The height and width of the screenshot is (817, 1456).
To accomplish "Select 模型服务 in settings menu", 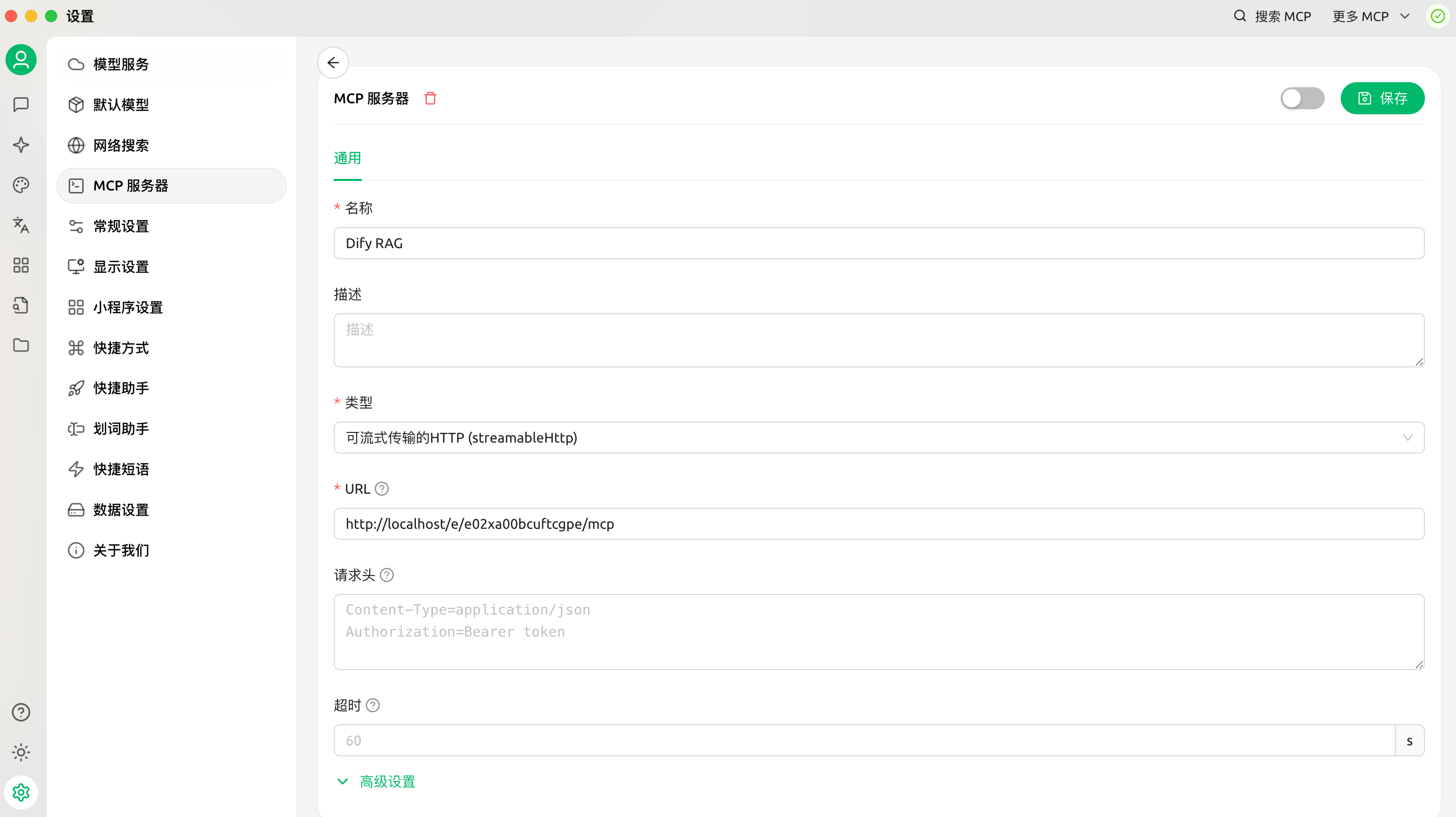I will pos(121,64).
